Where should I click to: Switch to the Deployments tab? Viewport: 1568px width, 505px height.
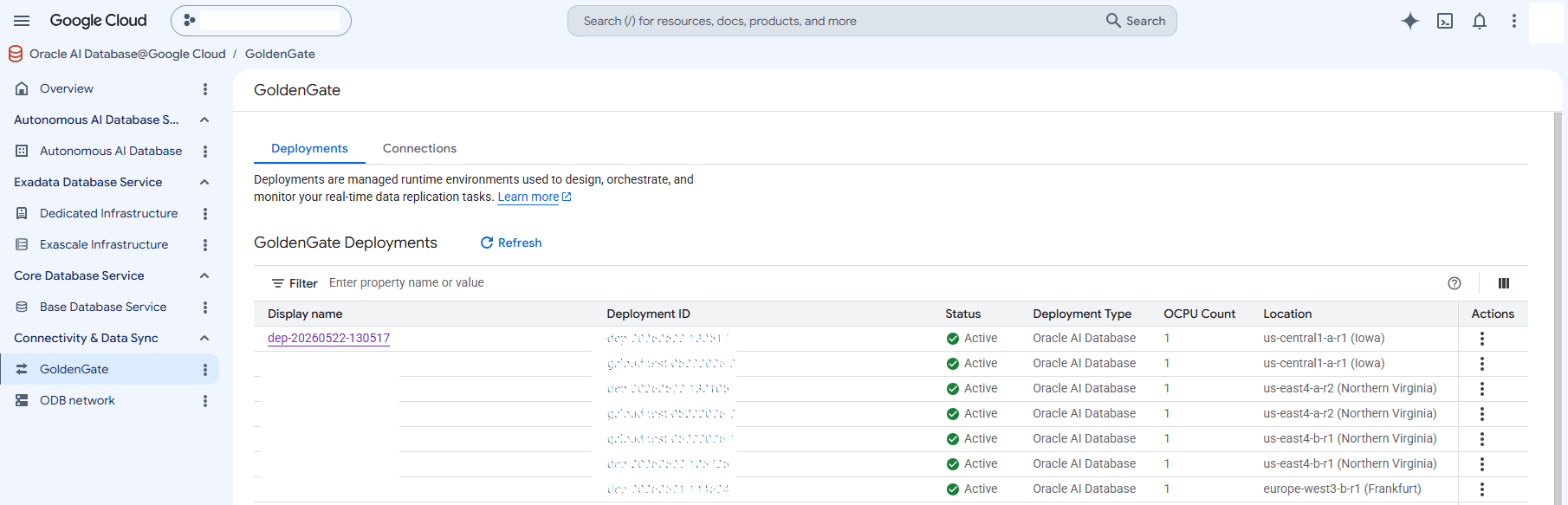click(309, 148)
